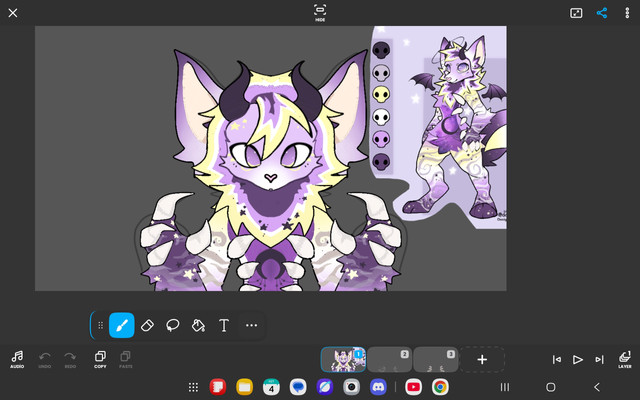Launch YouTube from the taskbar

[x=413, y=387]
